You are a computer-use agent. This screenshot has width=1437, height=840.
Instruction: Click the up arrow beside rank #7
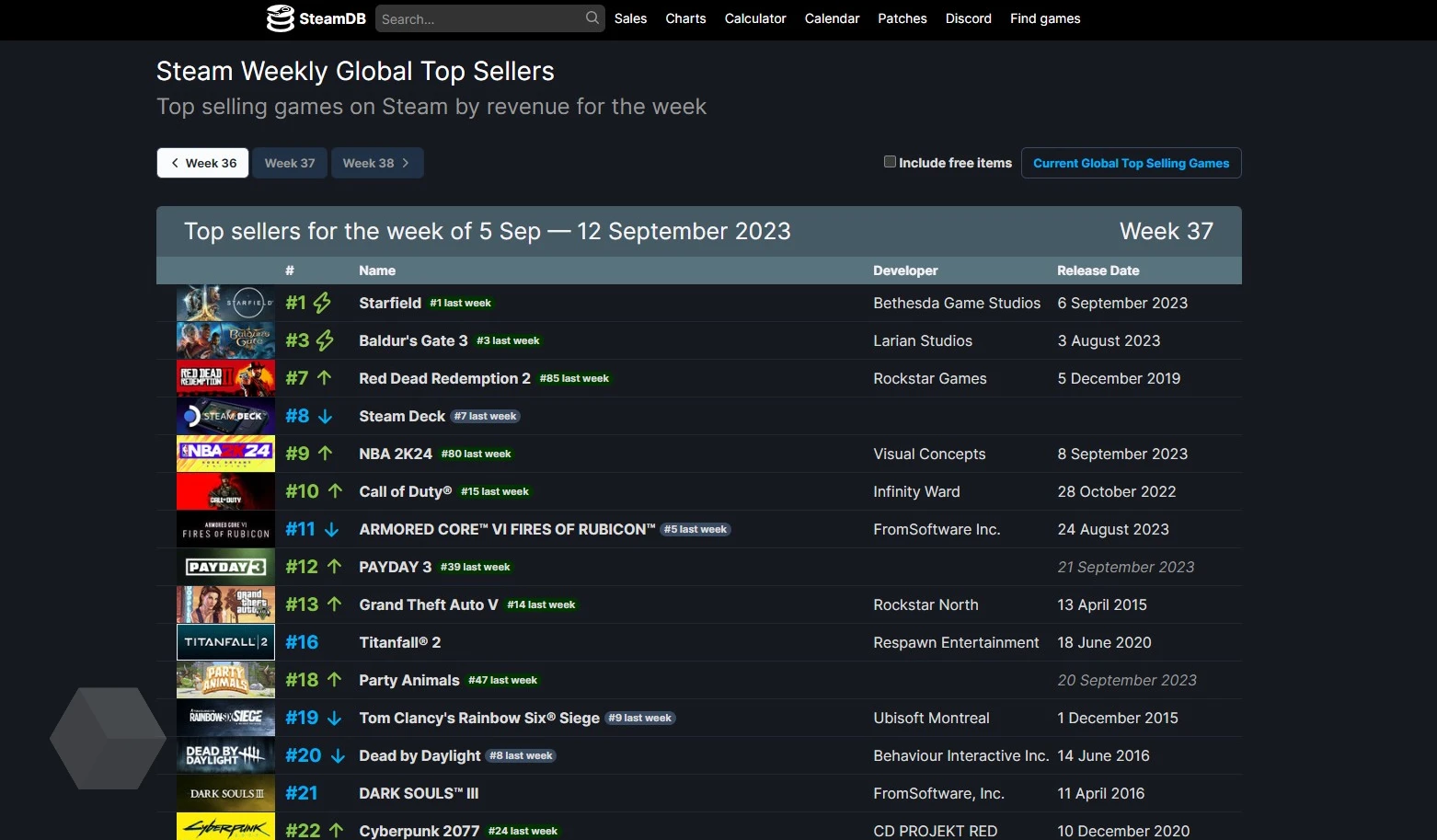coord(324,378)
